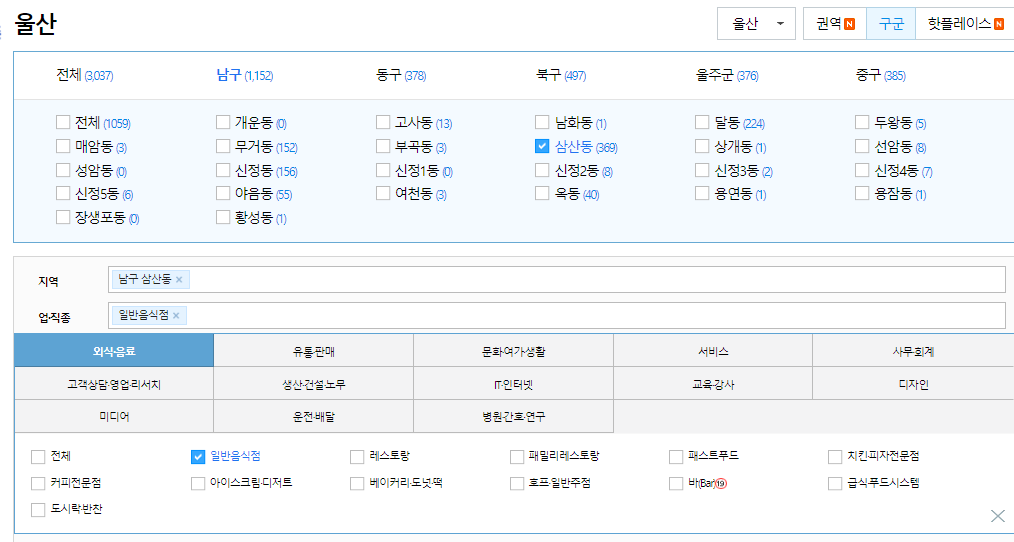1014x542 pixels.
Task: Check the 신정1동 checkbox
Action: point(383,170)
